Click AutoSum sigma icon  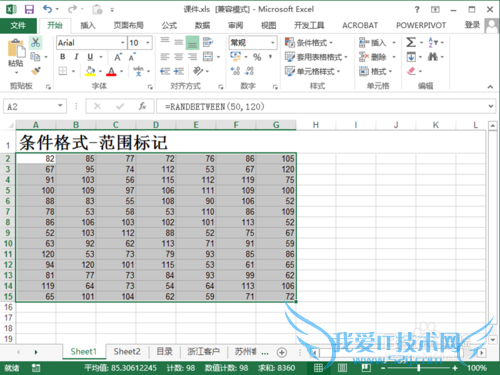[411, 43]
